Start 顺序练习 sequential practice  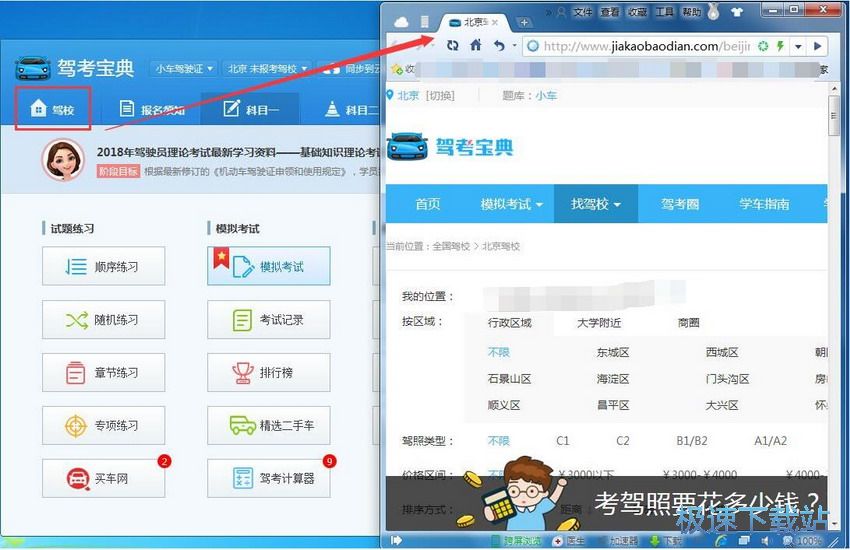(104, 266)
